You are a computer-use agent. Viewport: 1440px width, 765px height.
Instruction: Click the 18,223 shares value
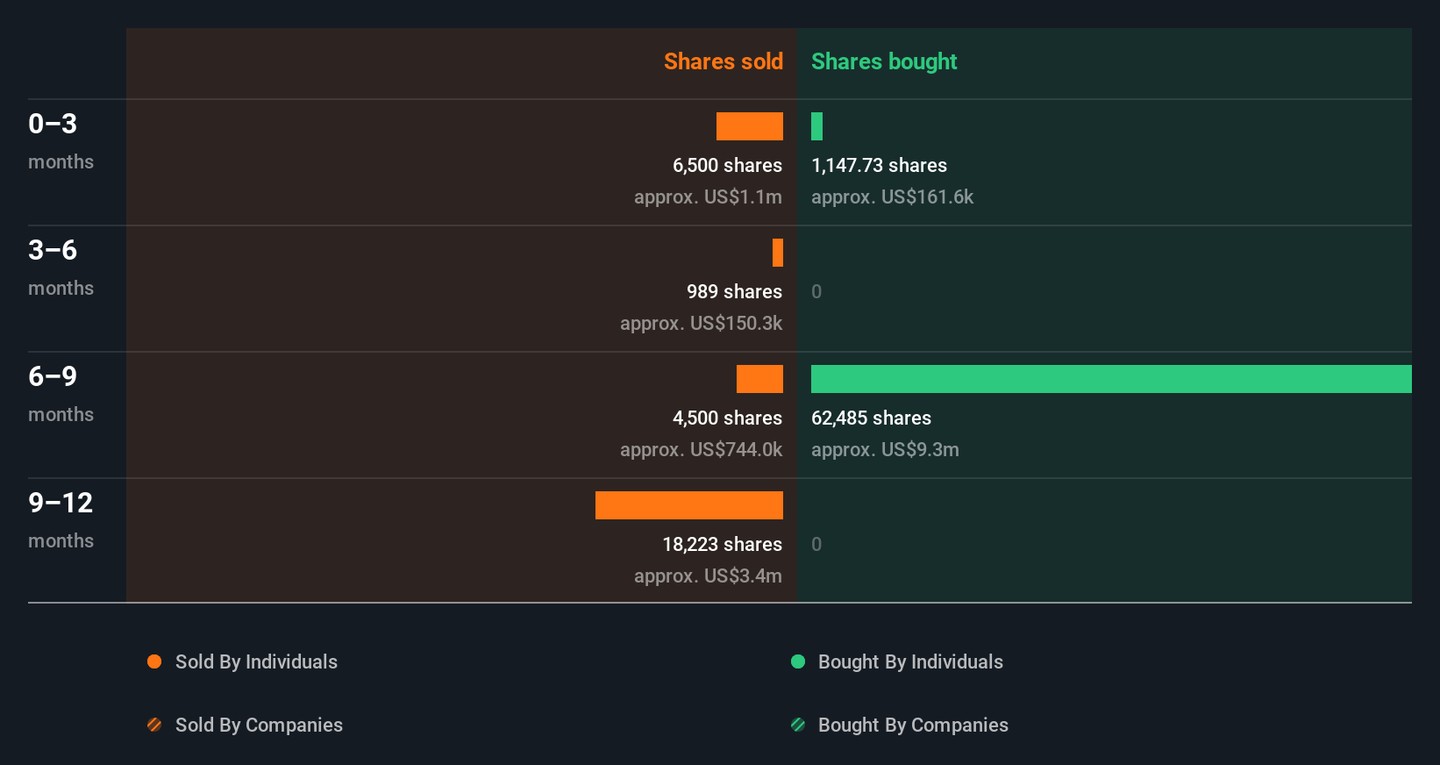(721, 544)
